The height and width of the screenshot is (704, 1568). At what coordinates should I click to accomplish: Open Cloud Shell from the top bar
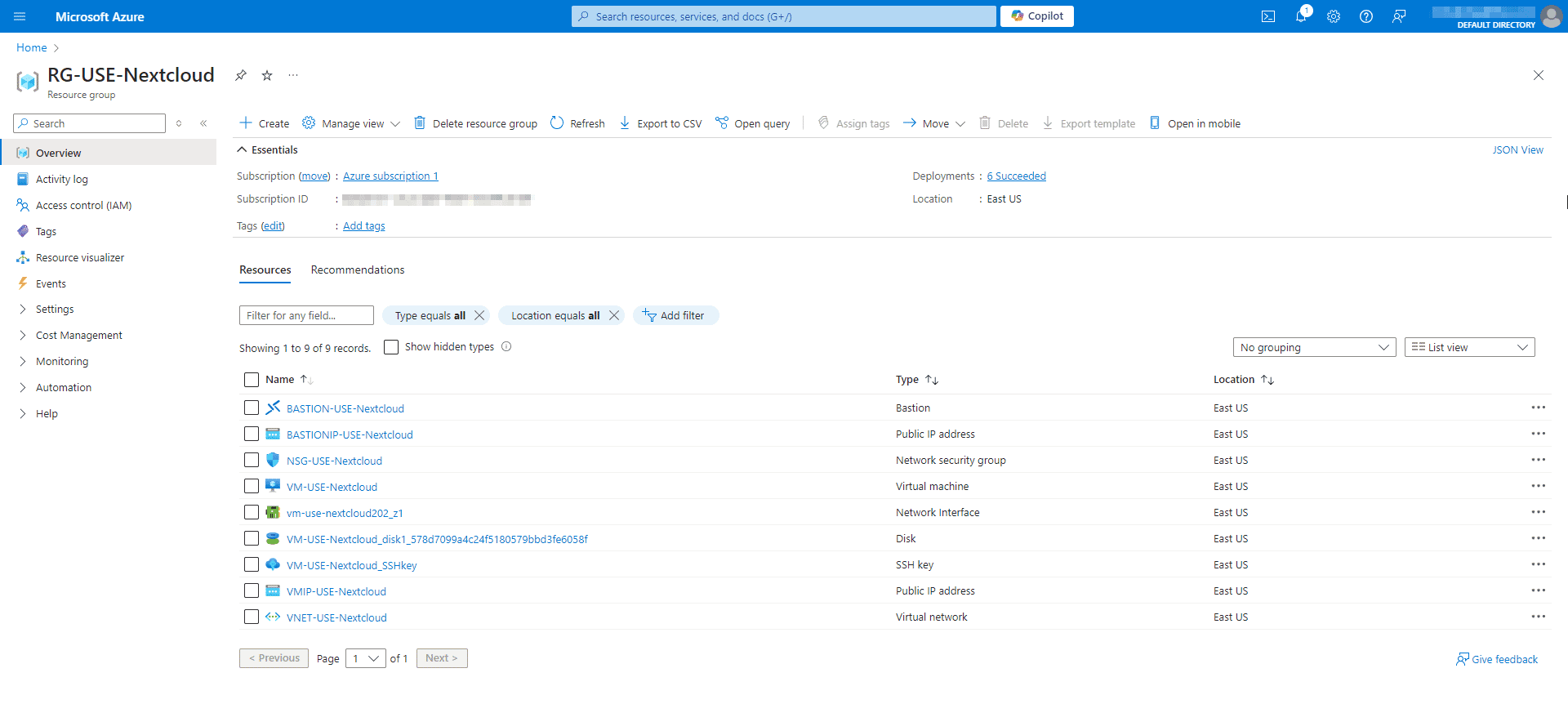(1268, 16)
